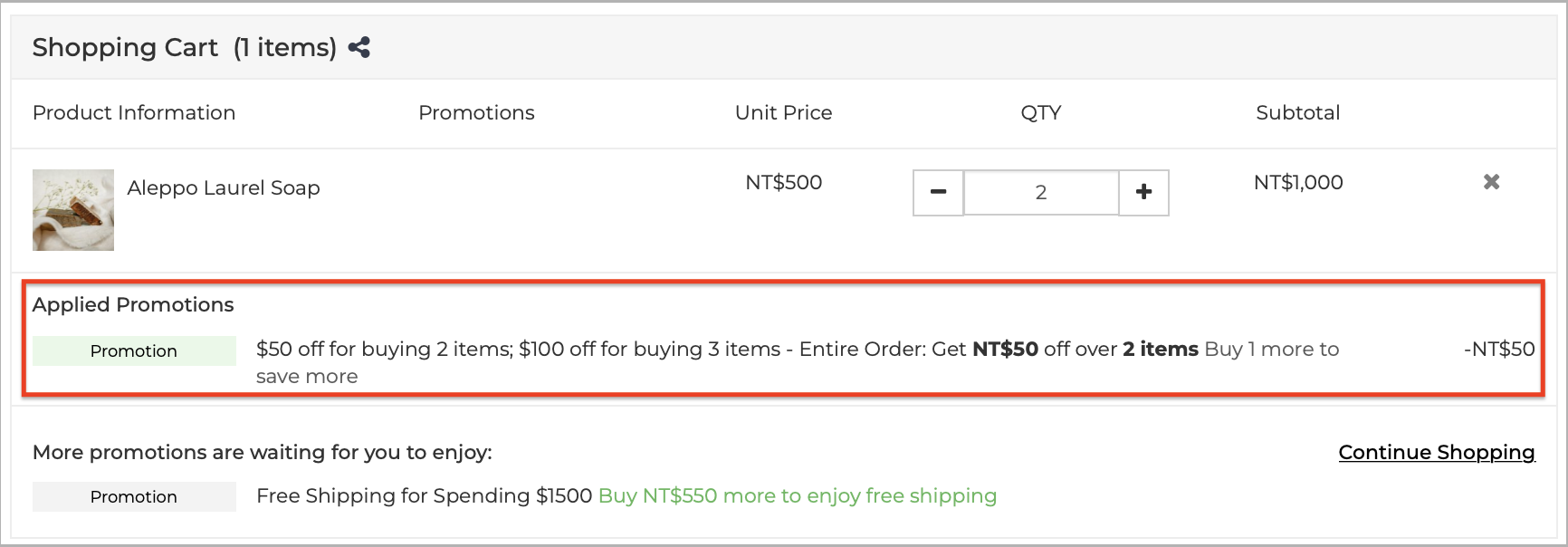Click the green Promotion badge under Applied Promotions
1568x547 pixels.
[x=133, y=350]
